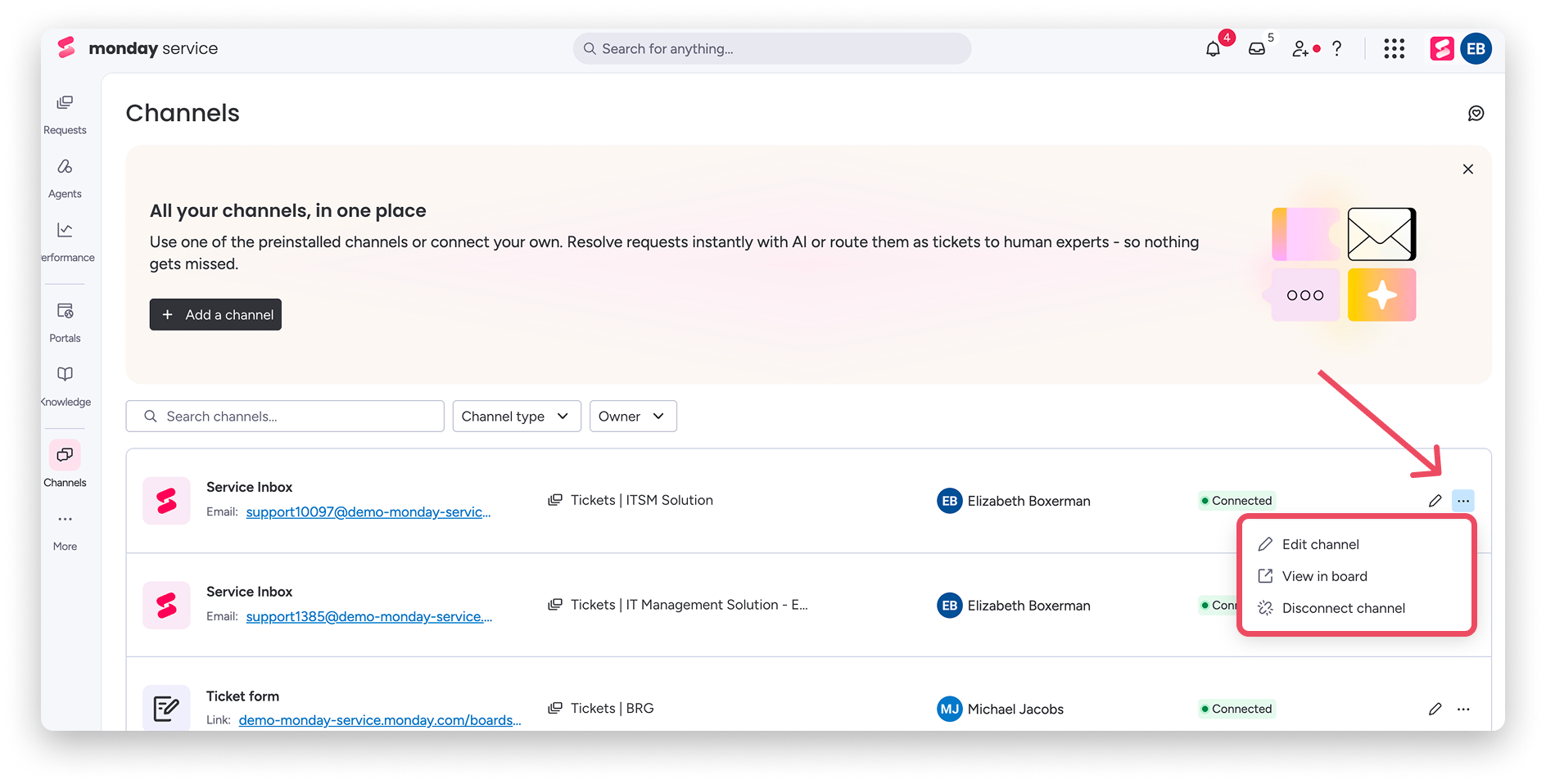Click the Search for anything field

(x=772, y=49)
